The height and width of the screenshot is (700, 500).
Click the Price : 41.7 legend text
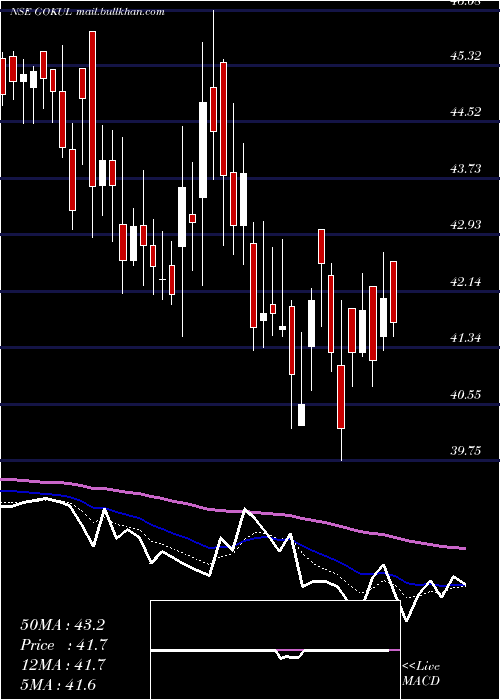click(64, 645)
